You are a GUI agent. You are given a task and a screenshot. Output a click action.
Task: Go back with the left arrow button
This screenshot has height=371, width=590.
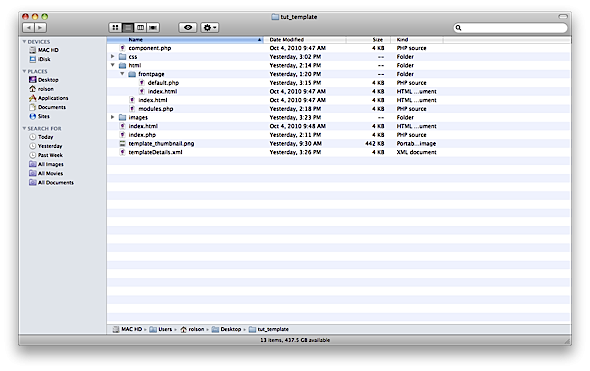click(29, 27)
